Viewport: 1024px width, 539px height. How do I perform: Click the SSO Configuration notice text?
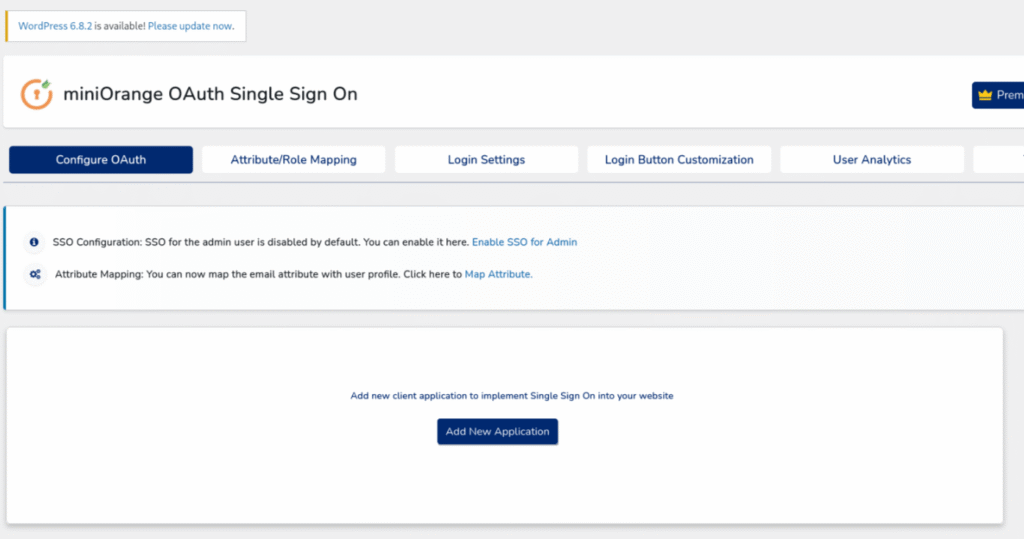[x=261, y=242]
